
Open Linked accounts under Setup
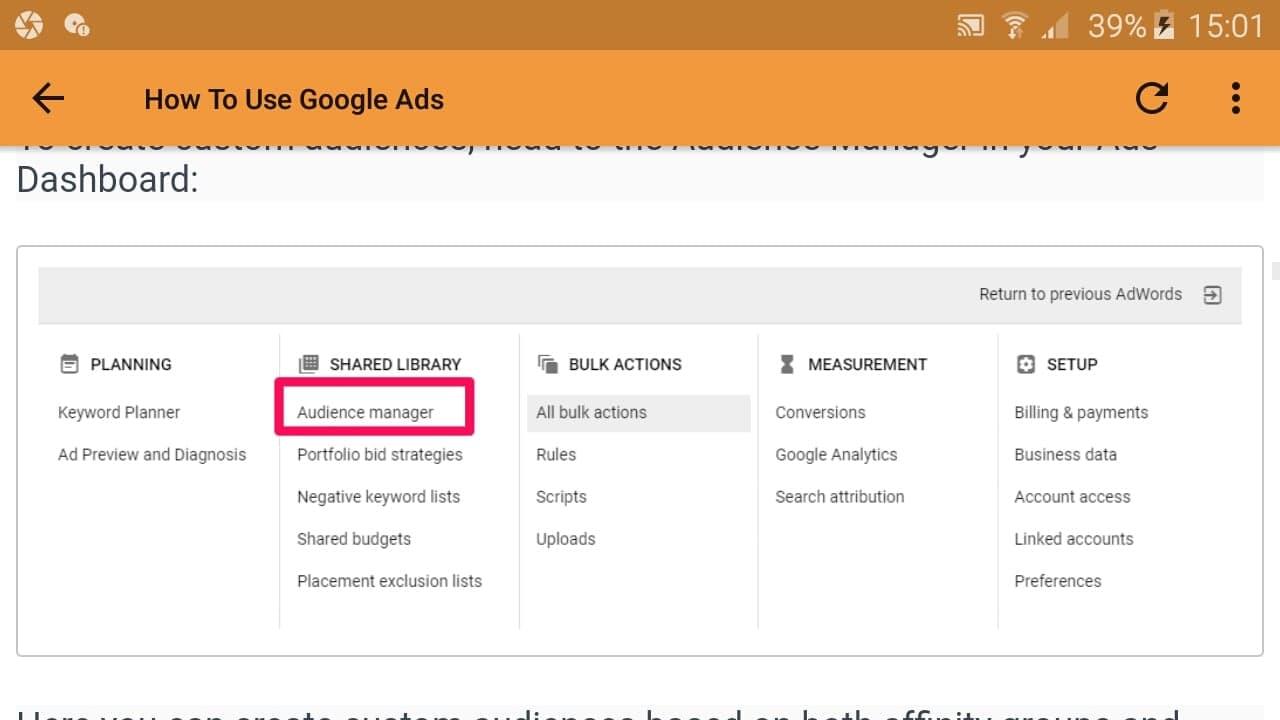click(1074, 538)
